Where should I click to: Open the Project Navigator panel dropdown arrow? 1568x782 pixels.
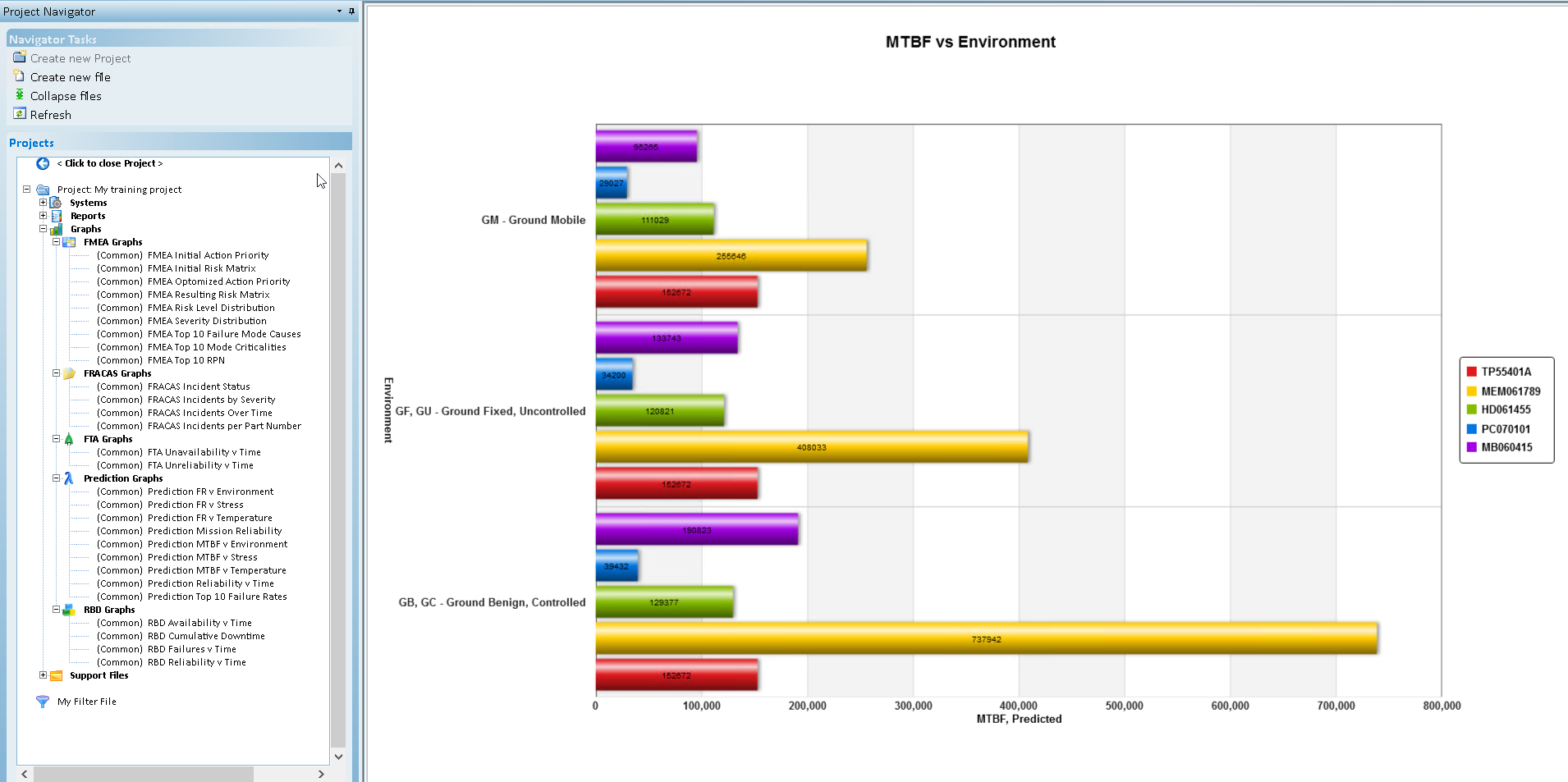click(x=339, y=11)
